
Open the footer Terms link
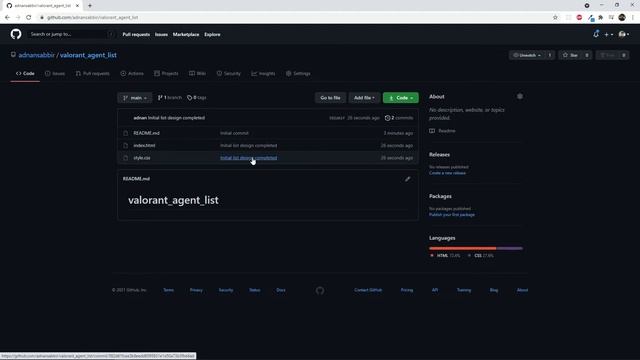[x=169, y=290]
